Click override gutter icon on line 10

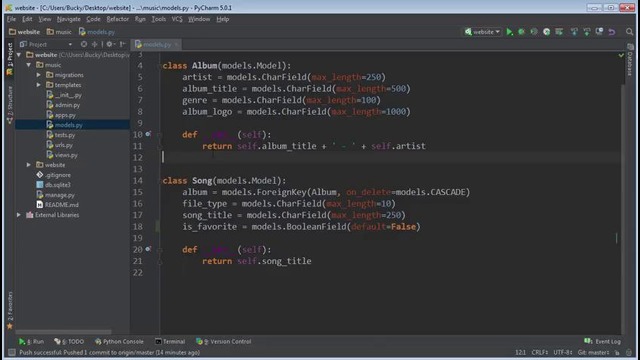[148, 134]
